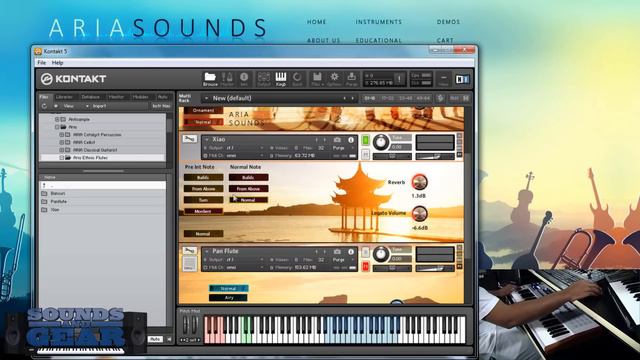The width and height of the screenshot is (640, 360).
Task: Open Pan Flute wrench edit icon
Action: (x=189, y=251)
